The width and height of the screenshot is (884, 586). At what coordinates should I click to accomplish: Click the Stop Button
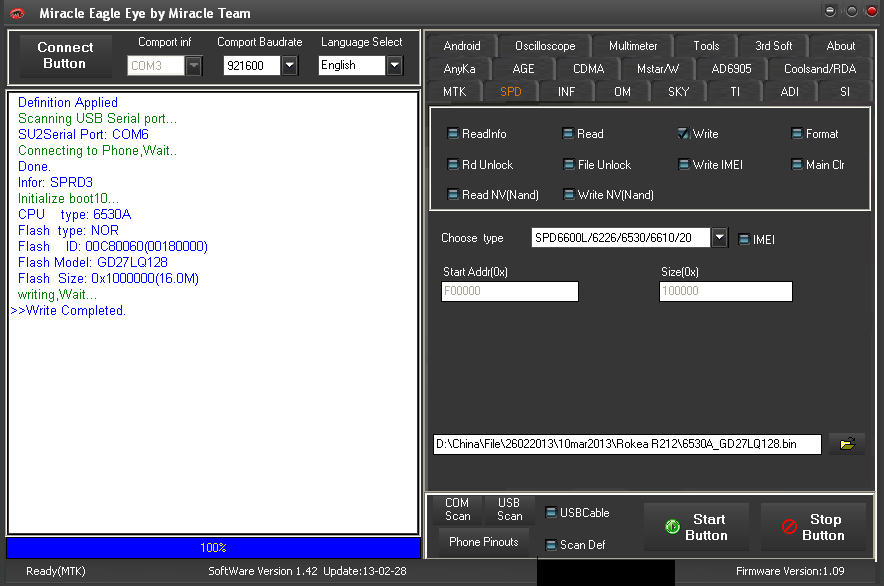coord(813,527)
